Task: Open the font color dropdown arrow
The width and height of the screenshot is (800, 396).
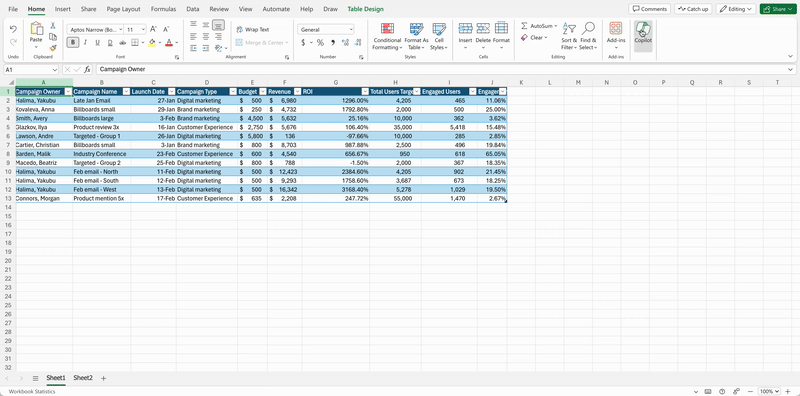Action: (177, 42)
